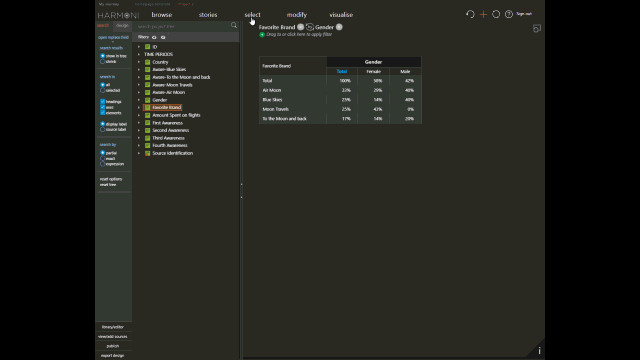Open the modify menu
The image size is (640, 360).
(297, 15)
